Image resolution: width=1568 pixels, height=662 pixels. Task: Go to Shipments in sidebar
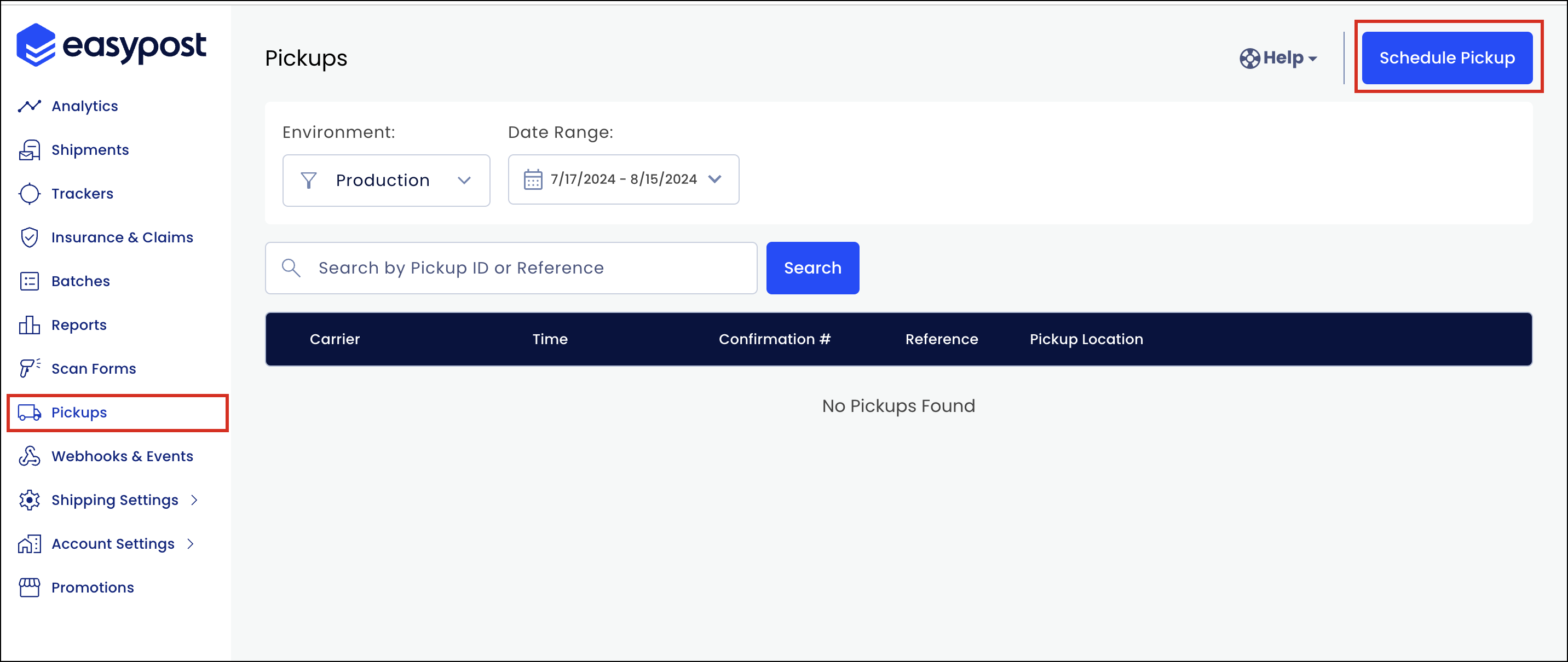pyautogui.click(x=90, y=150)
